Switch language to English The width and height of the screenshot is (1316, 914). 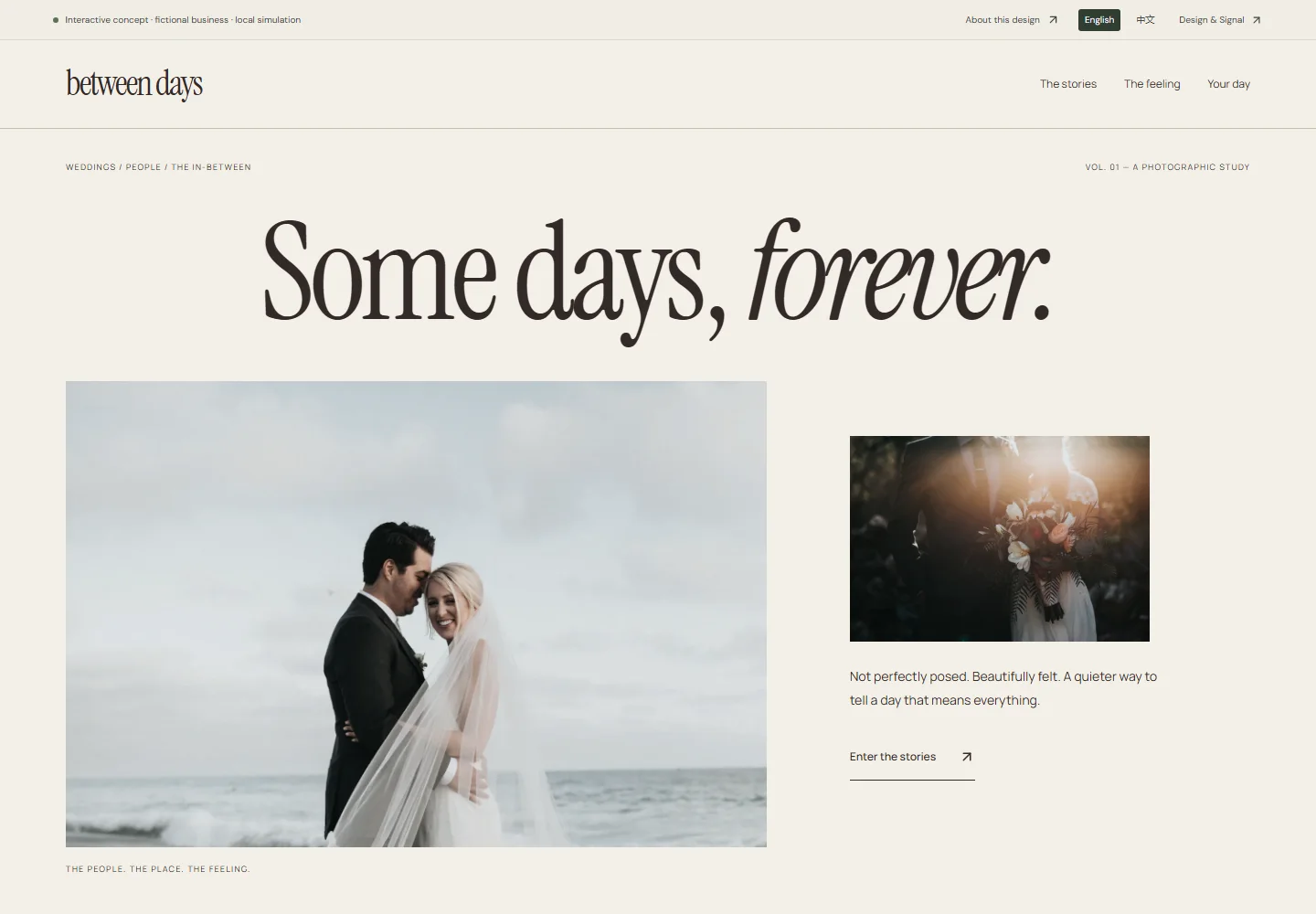[x=1099, y=20]
